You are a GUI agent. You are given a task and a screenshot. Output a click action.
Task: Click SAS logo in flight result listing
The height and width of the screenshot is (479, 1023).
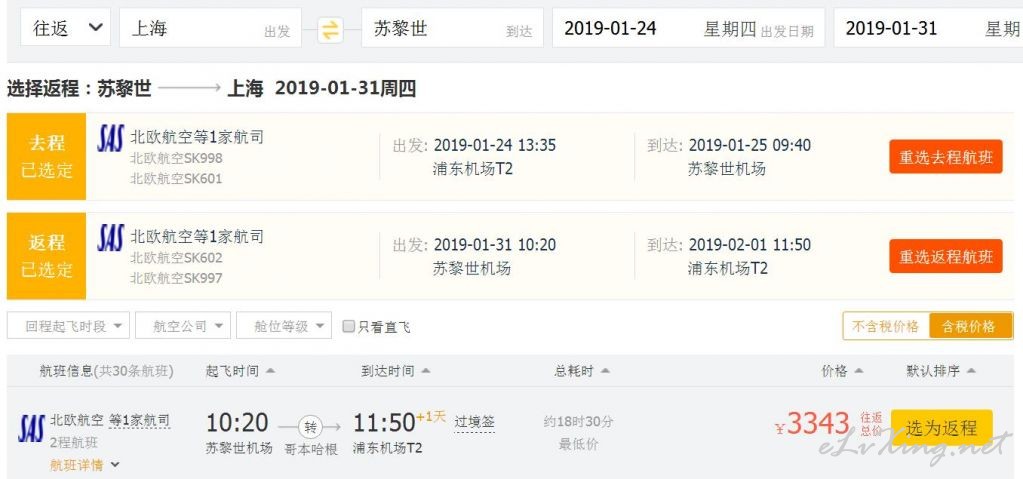click(31, 429)
